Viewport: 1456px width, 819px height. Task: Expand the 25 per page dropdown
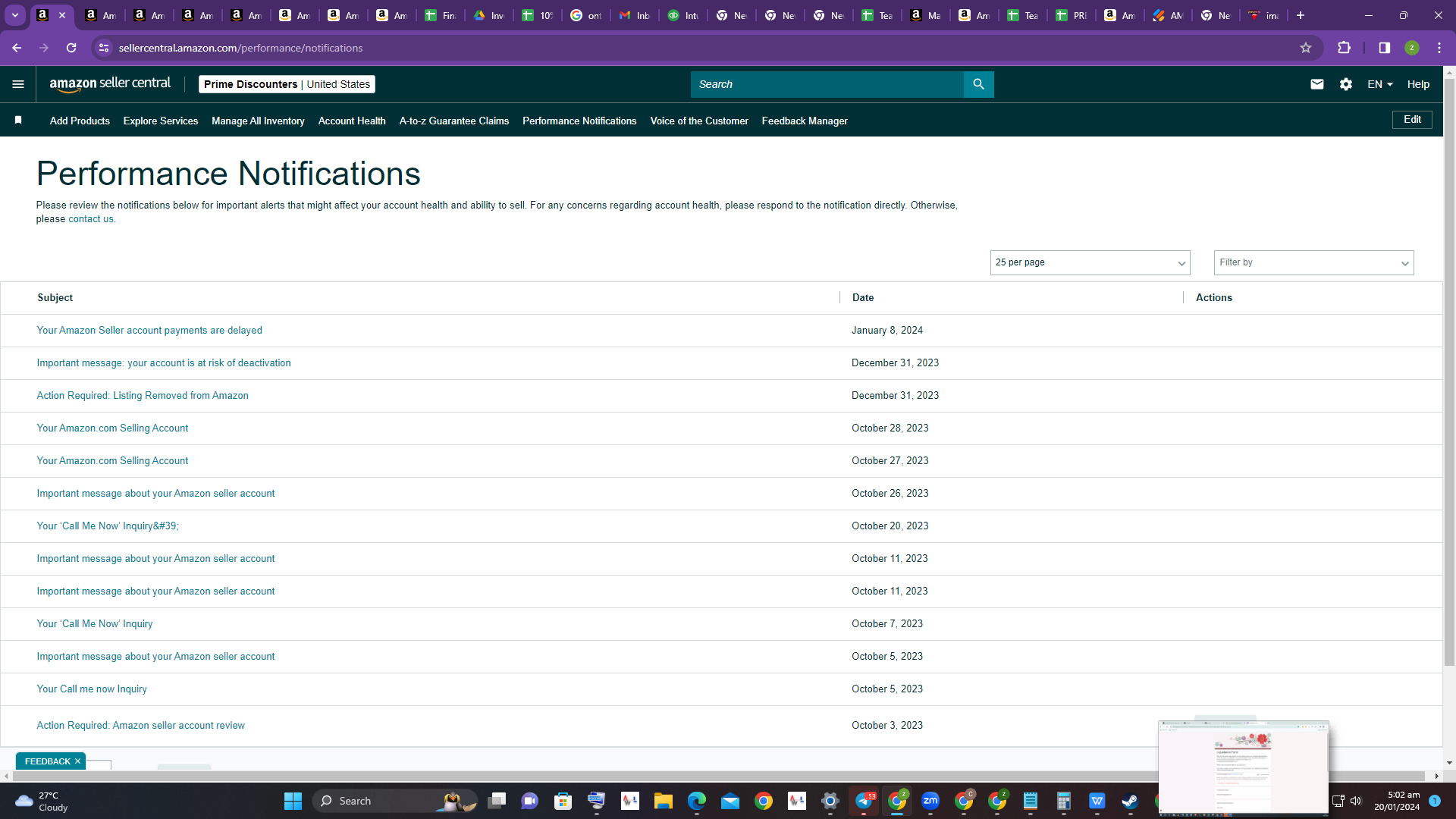(x=1090, y=262)
